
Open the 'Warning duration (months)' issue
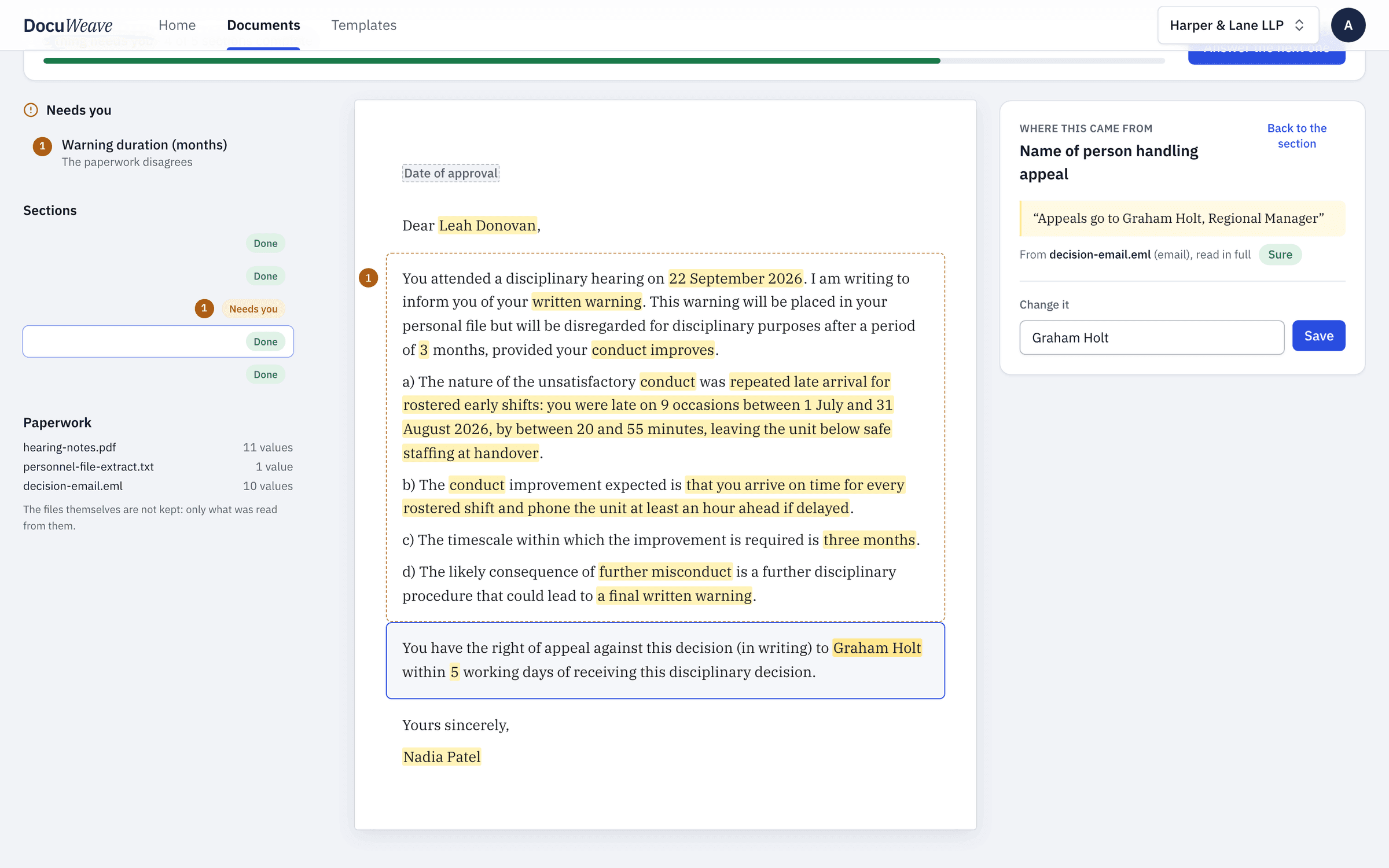coord(144,153)
